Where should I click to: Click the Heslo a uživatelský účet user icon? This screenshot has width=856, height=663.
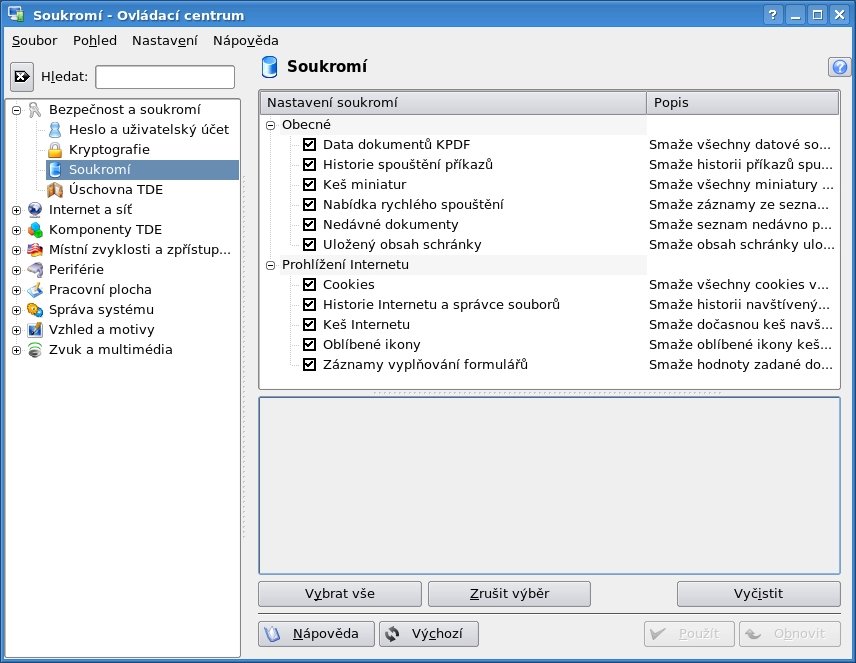55,130
